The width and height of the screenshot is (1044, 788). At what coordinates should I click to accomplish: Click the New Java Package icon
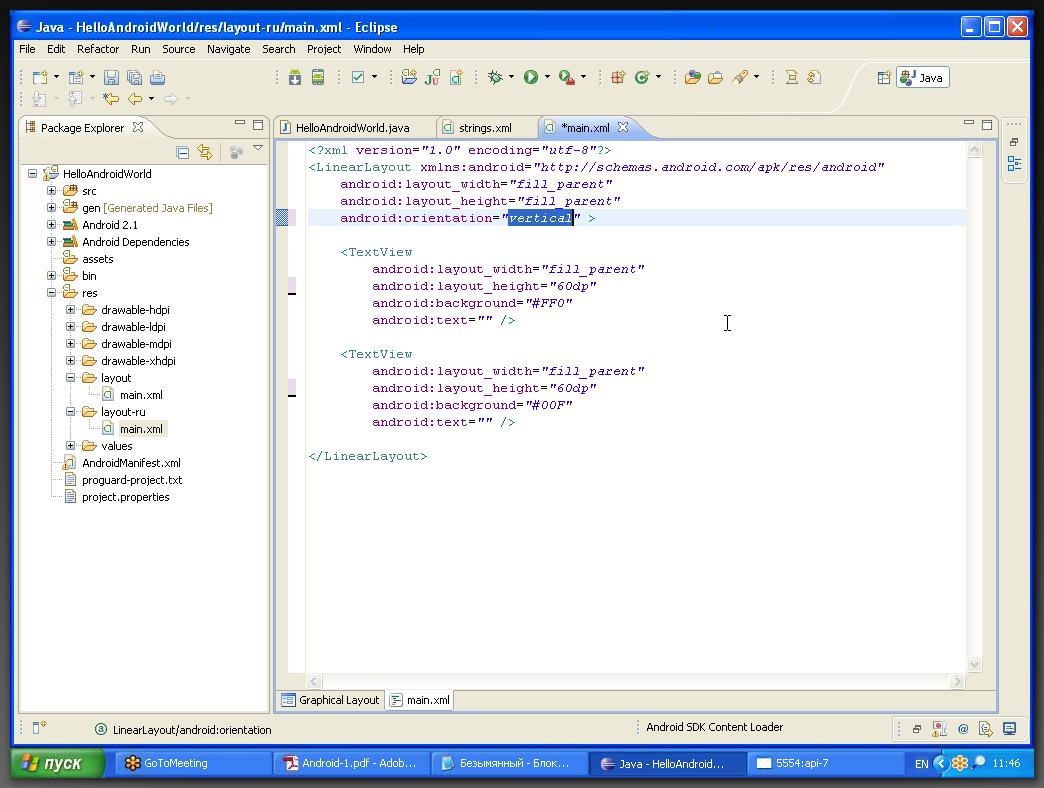(618, 77)
